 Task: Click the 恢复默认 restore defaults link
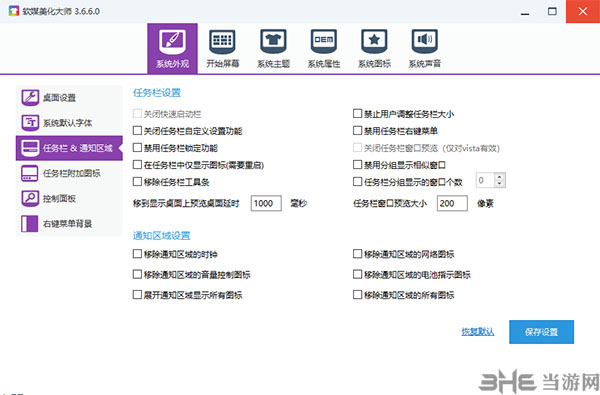pos(478,332)
